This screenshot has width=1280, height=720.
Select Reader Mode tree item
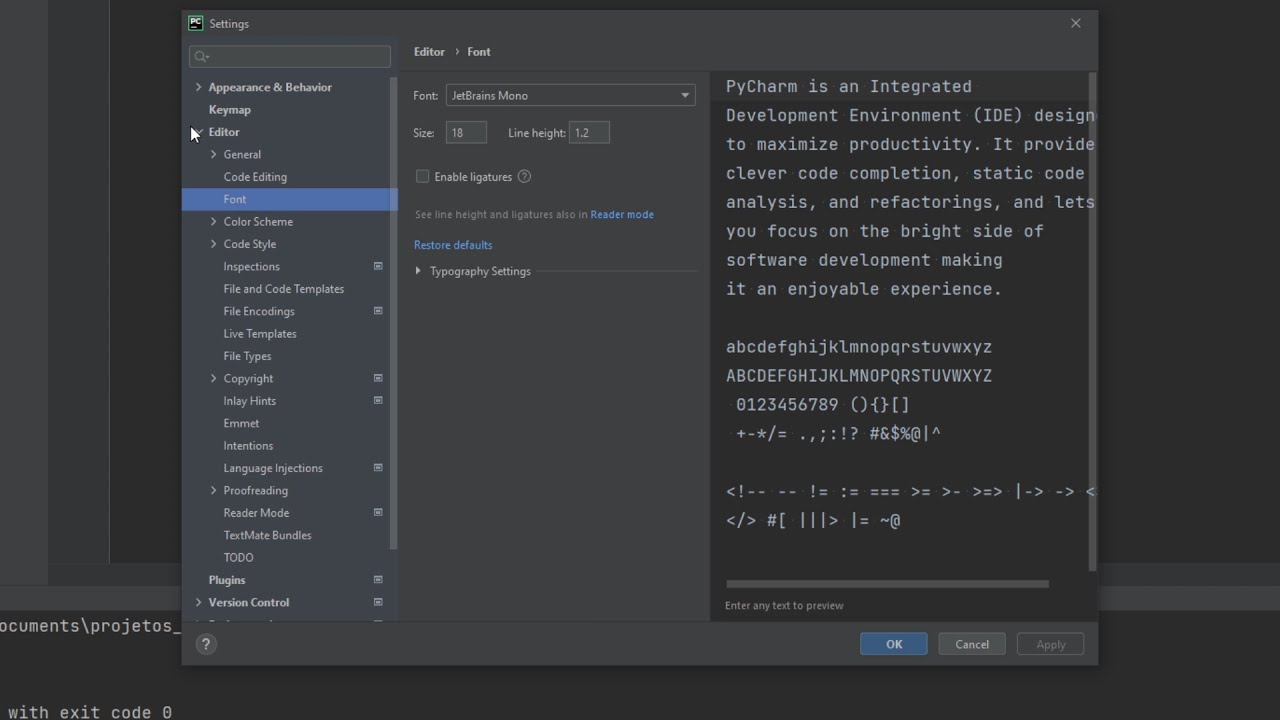click(256, 513)
